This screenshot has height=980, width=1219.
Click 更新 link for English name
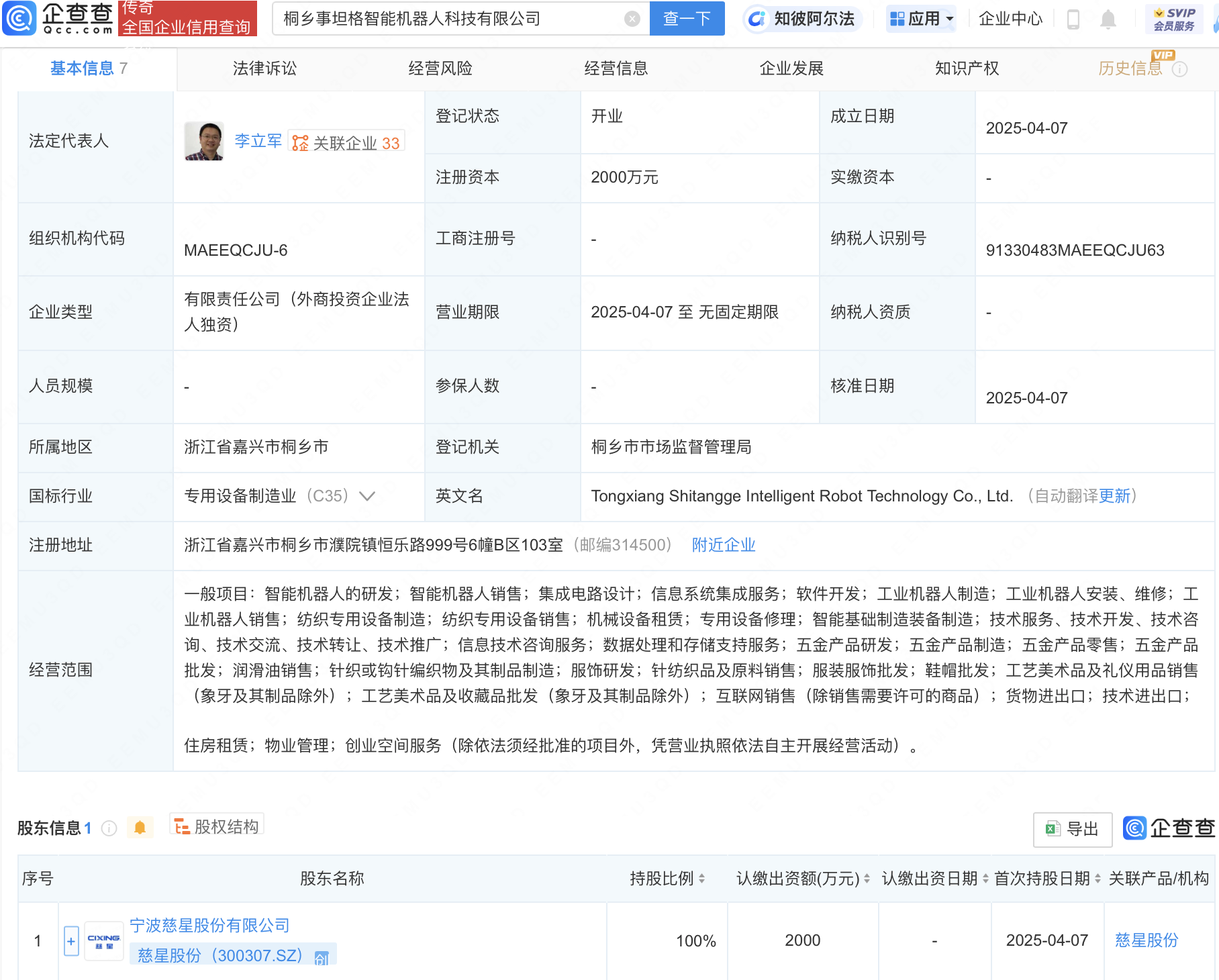tap(1114, 496)
